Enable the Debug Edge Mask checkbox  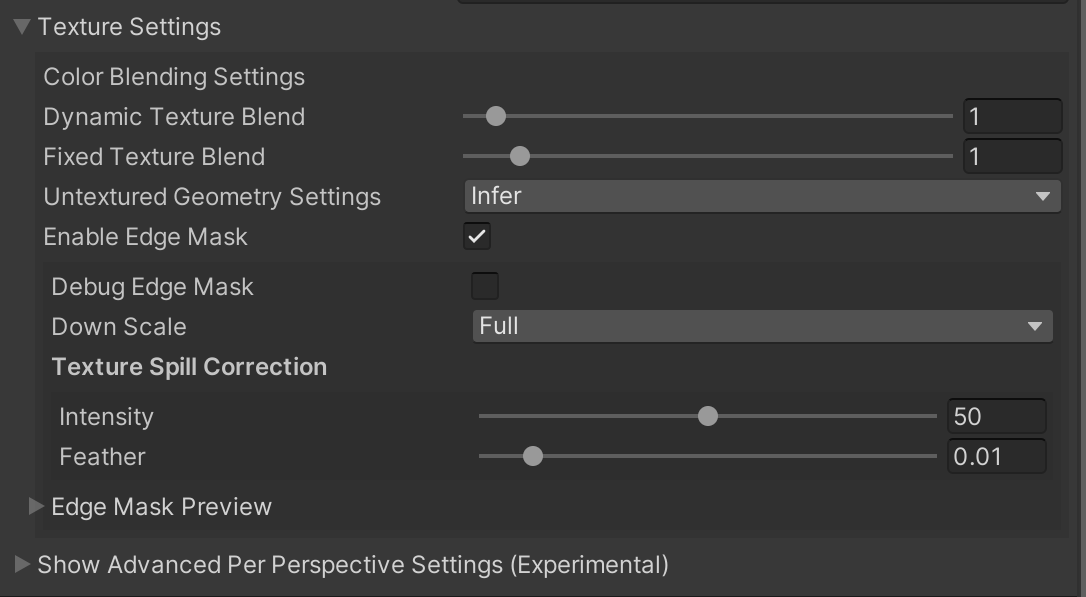485,286
